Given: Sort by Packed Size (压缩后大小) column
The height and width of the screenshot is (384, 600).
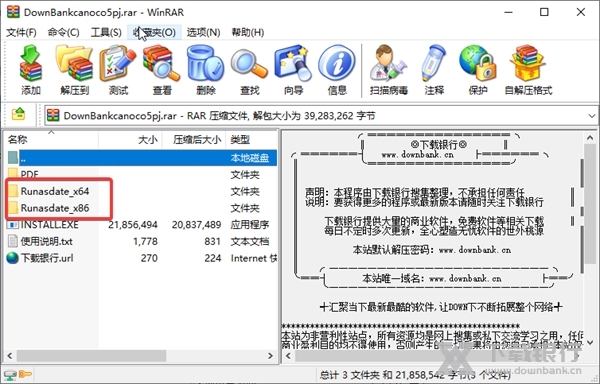Looking at the screenshot, I should [x=194, y=140].
